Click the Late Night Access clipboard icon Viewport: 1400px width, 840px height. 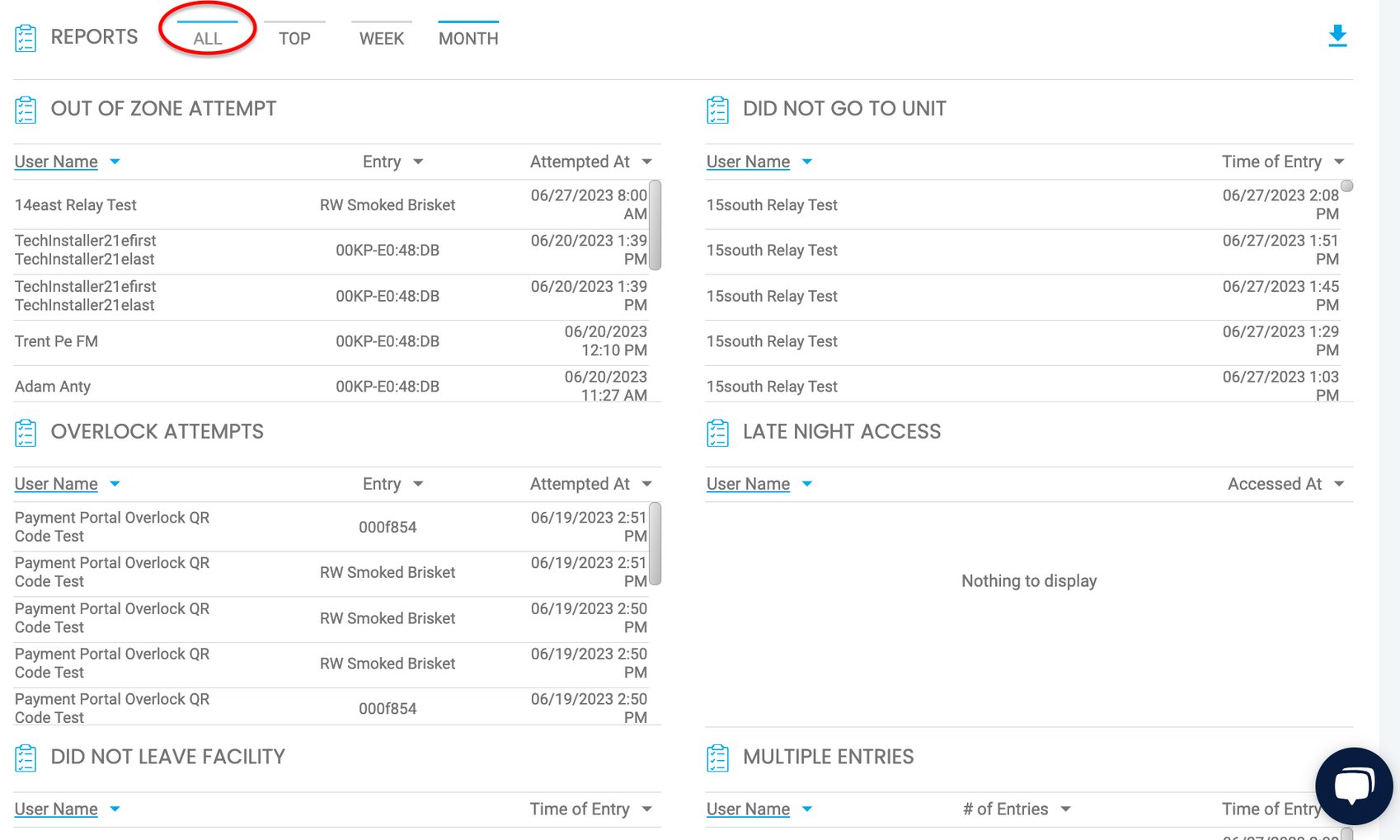pyautogui.click(x=717, y=431)
